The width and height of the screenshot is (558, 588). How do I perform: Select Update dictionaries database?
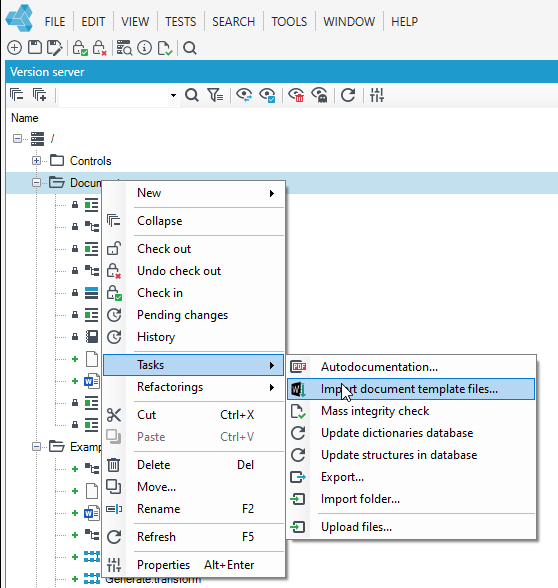pyautogui.click(x=411, y=433)
